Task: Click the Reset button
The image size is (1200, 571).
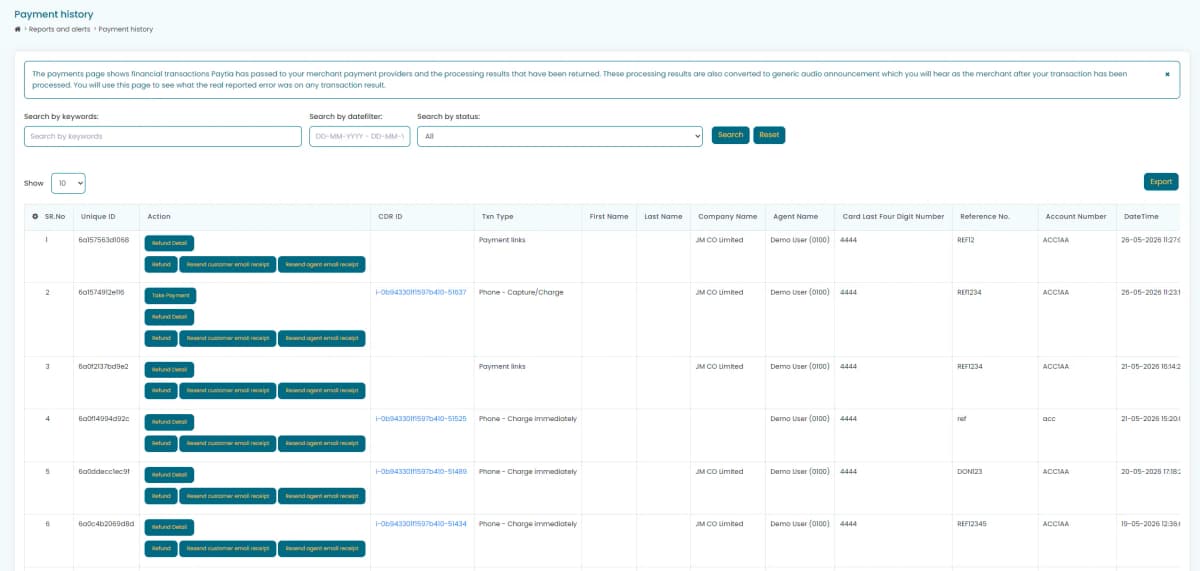Action: click(769, 135)
